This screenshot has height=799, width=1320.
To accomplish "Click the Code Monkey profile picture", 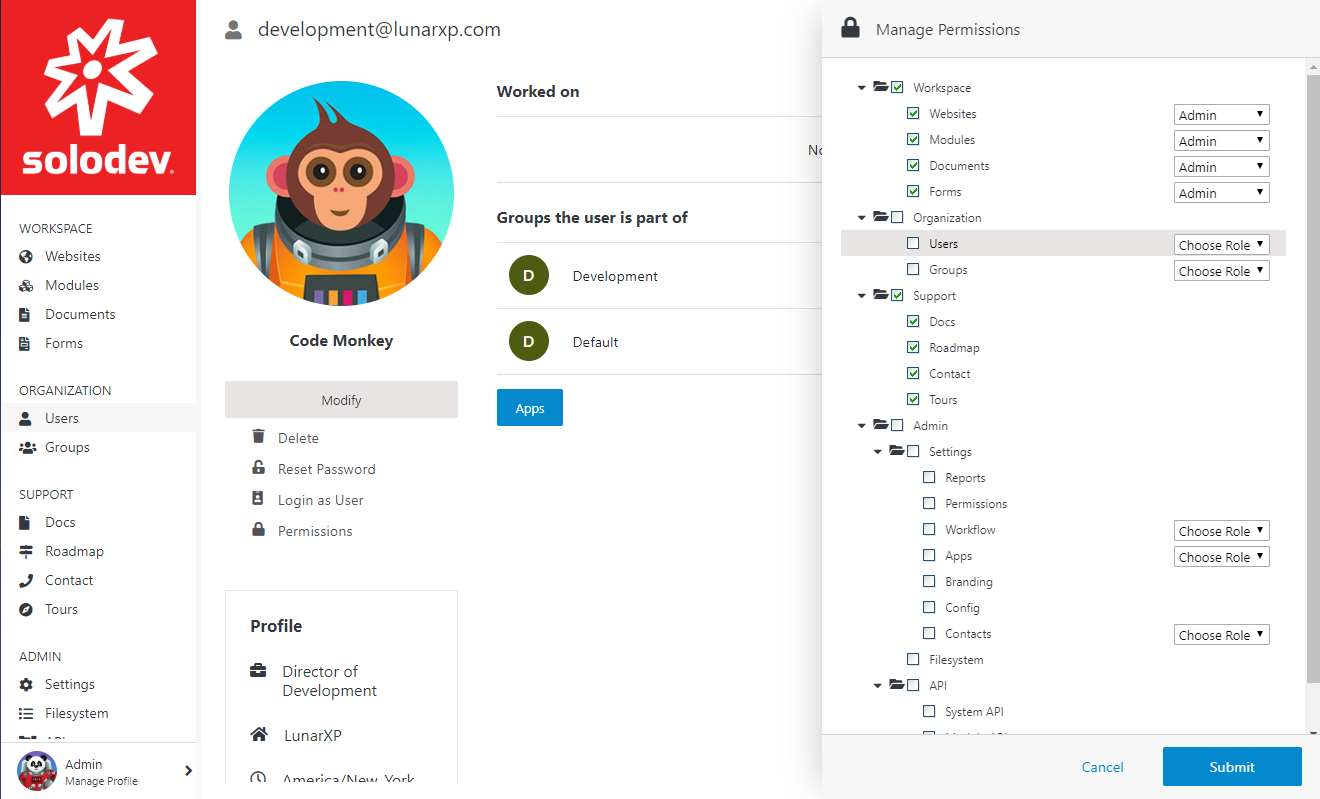I will (x=341, y=194).
